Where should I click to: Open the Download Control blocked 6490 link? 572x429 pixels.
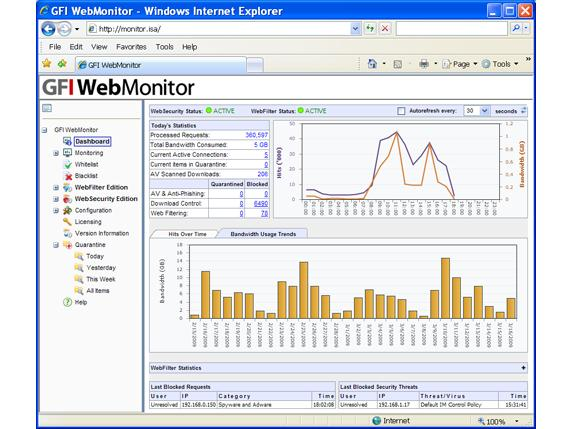(x=261, y=204)
